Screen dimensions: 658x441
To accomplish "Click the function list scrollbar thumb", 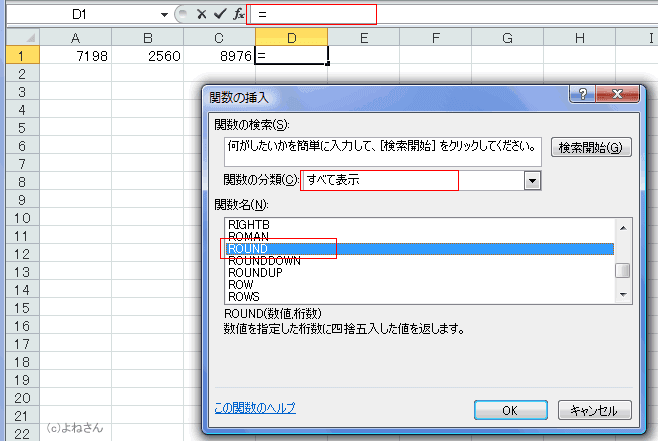I will (x=623, y=271).
